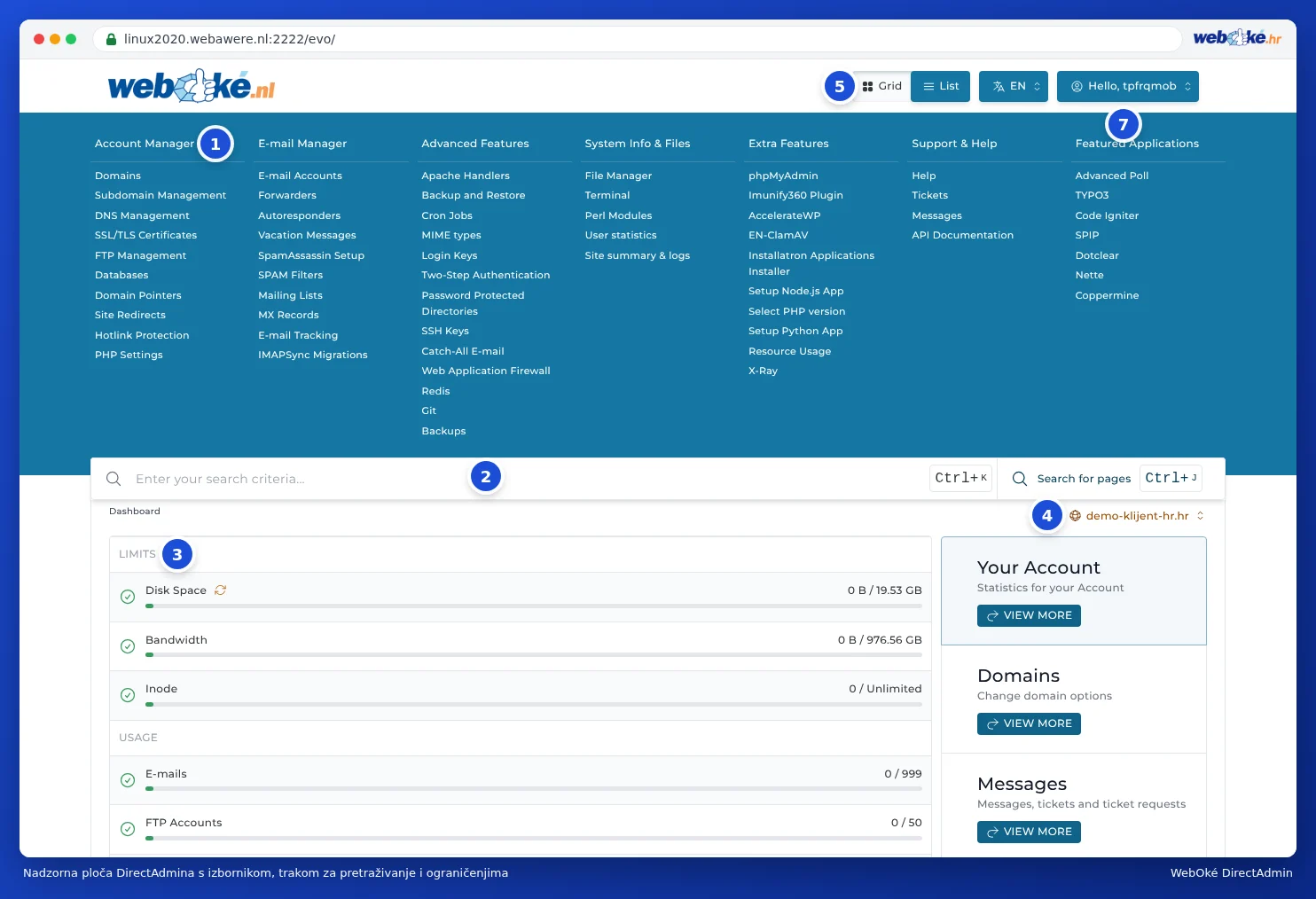This screenshot has height=899, width=1316.
Task: Click the E-mails status check icon
Action: (x=128, y=780)
